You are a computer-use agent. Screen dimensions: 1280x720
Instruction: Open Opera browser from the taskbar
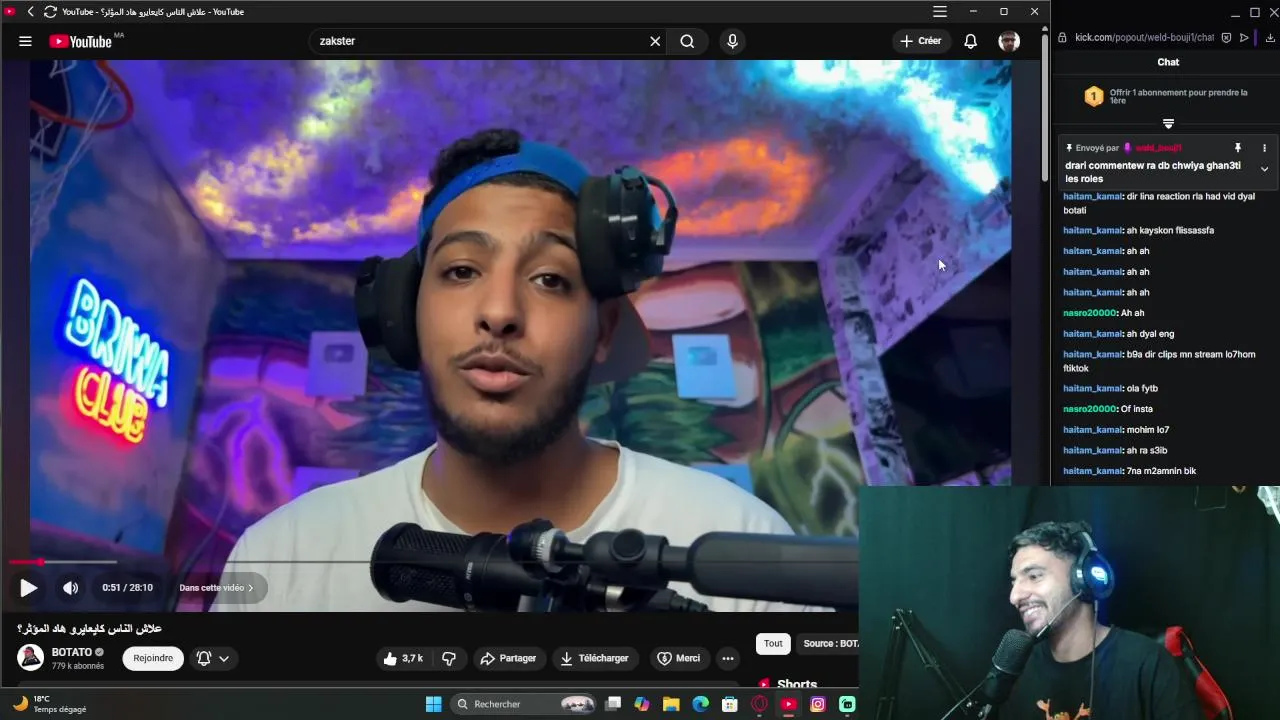[759, 704]
